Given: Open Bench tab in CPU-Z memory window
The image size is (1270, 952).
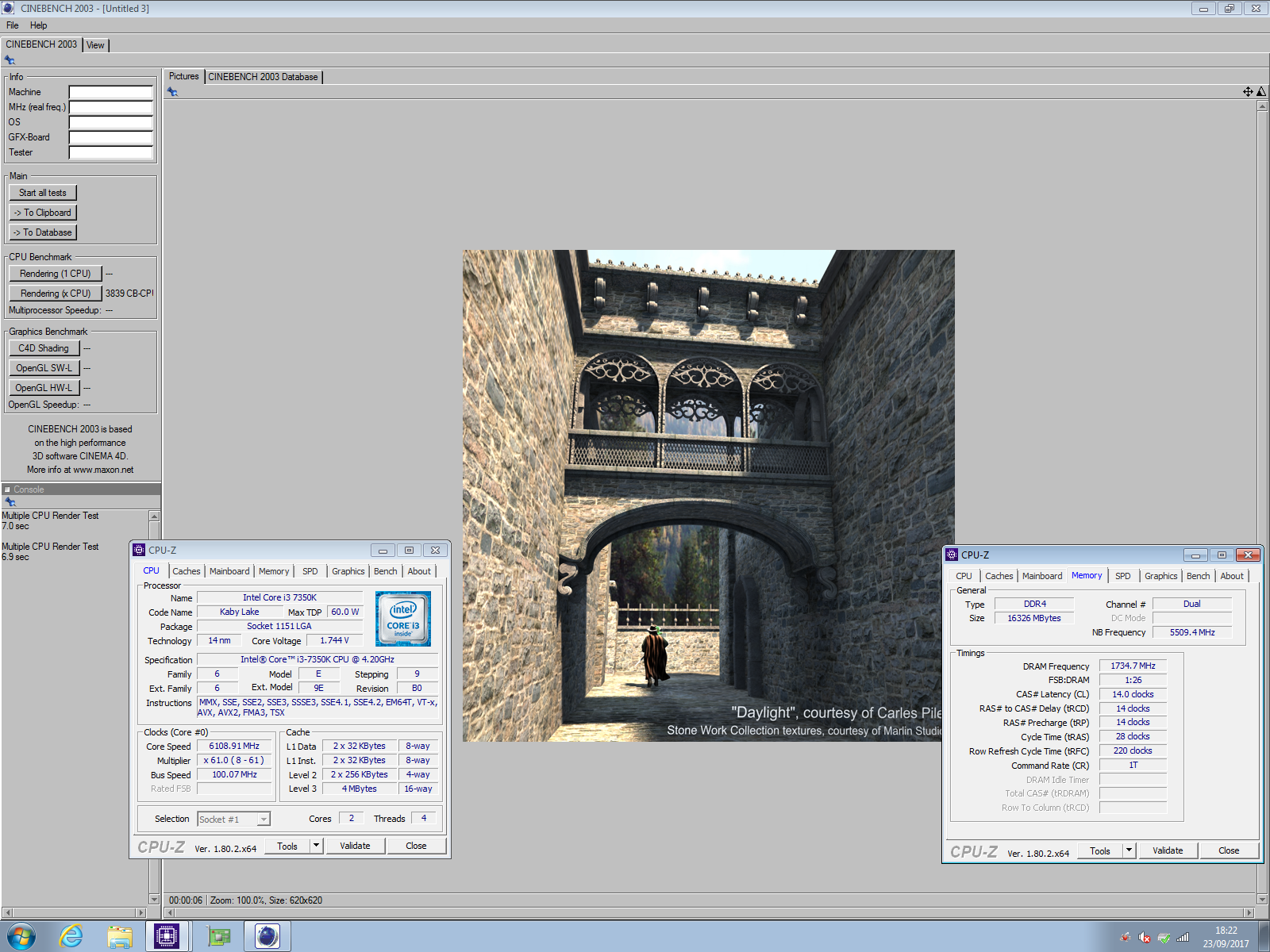Looking at the screenshot, I should click(1199, 576).
